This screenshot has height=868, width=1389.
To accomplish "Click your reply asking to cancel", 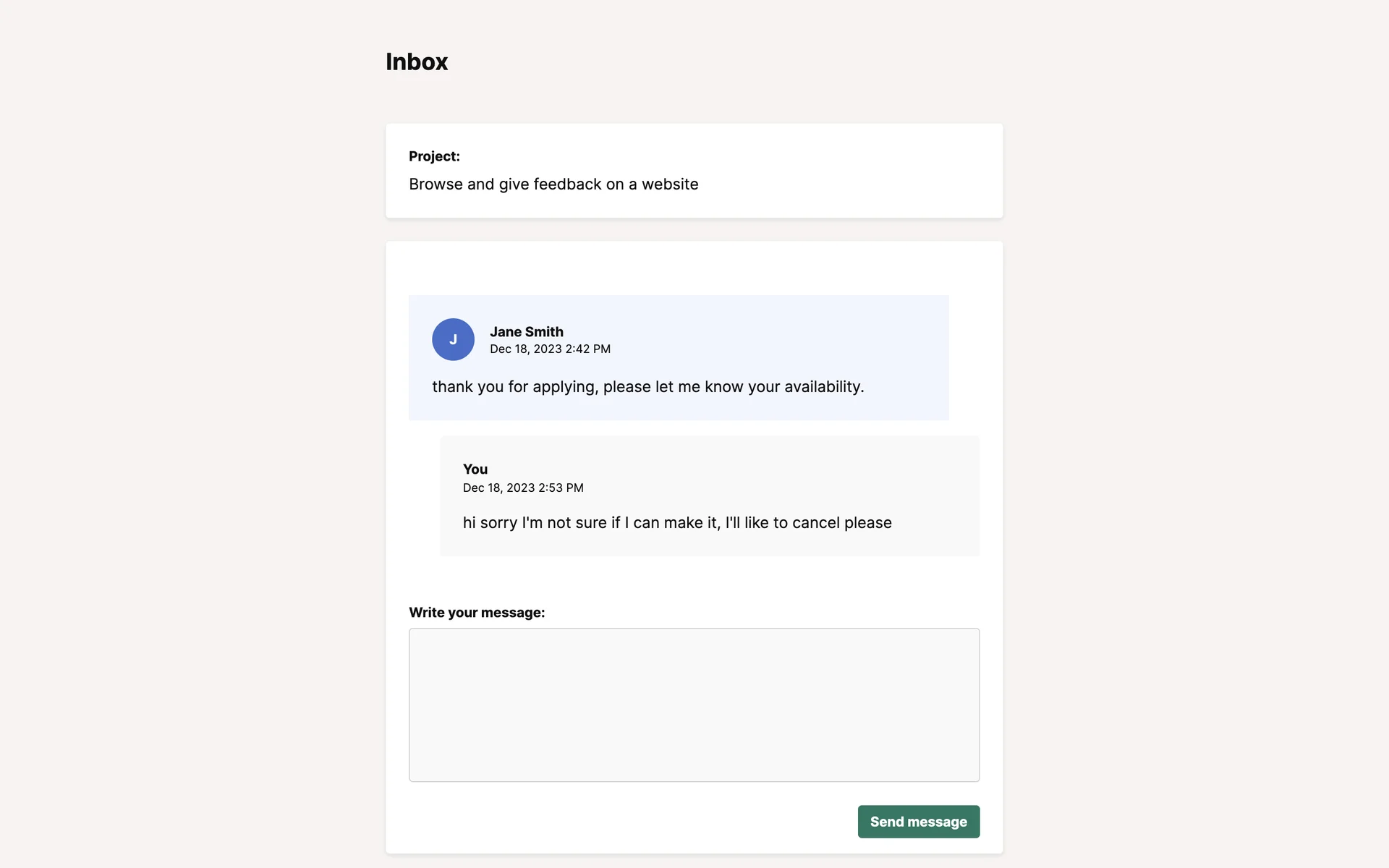I will tap(677, 523).
